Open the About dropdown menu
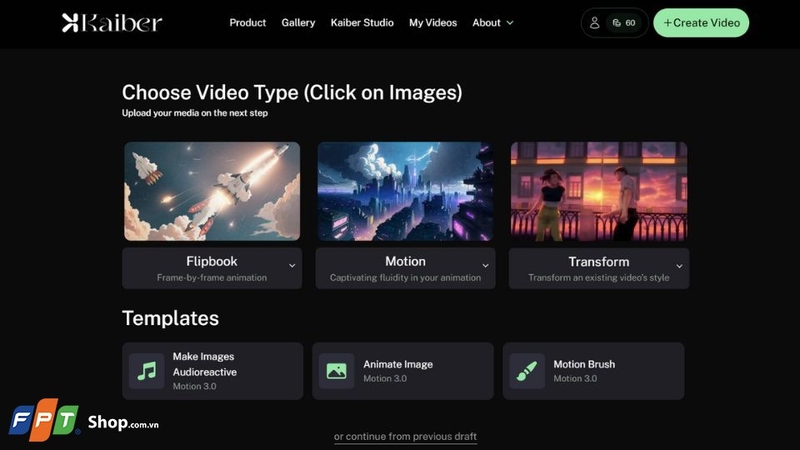The width and height of the screenshot is (800, 450). click(493, 23)
